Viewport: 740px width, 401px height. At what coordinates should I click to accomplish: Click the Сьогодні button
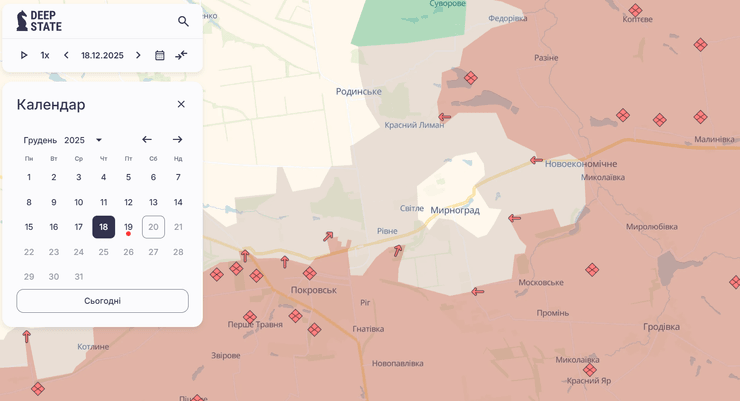[102, 301]
